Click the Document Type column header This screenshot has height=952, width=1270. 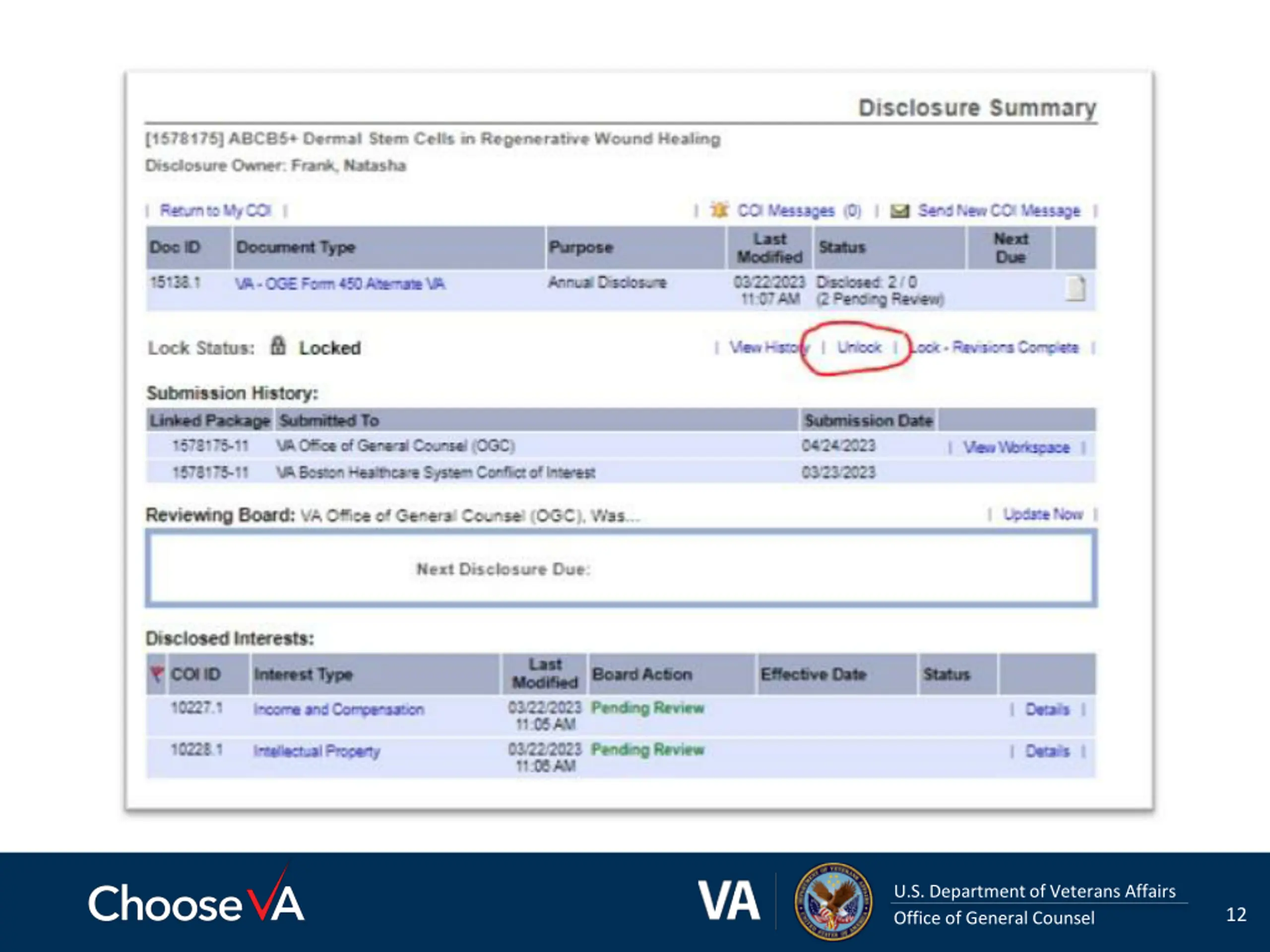[389, 247]
